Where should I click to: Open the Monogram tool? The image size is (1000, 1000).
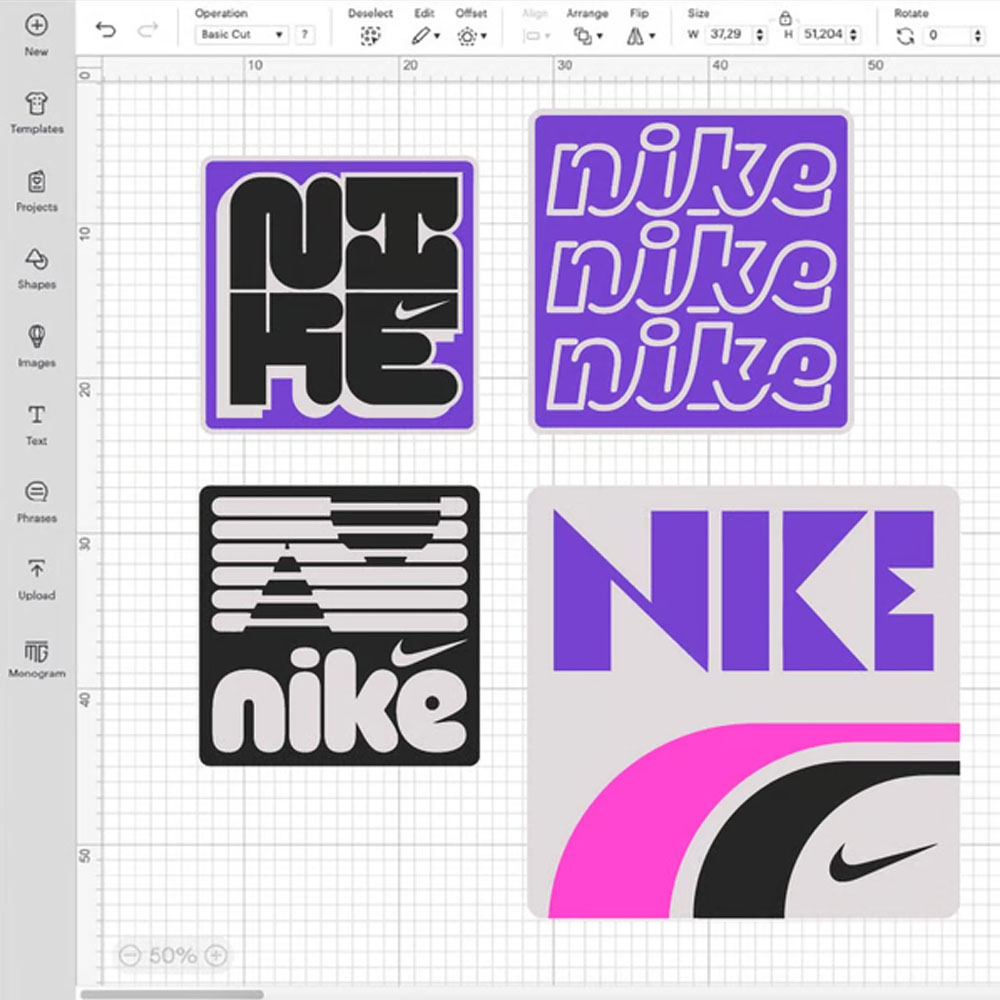(x=36, y=650)
